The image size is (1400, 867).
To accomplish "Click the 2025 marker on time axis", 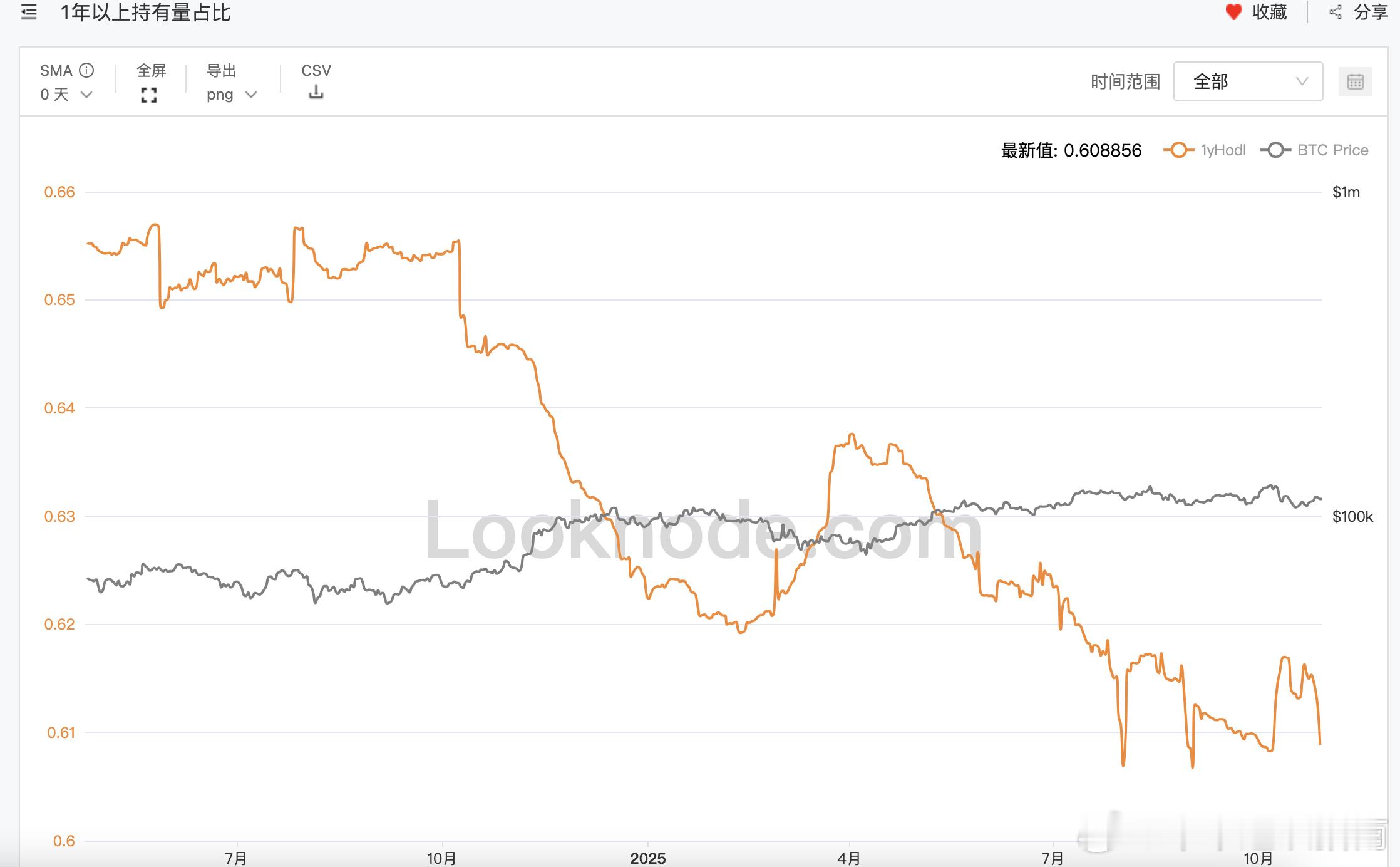I will point(647,858).
